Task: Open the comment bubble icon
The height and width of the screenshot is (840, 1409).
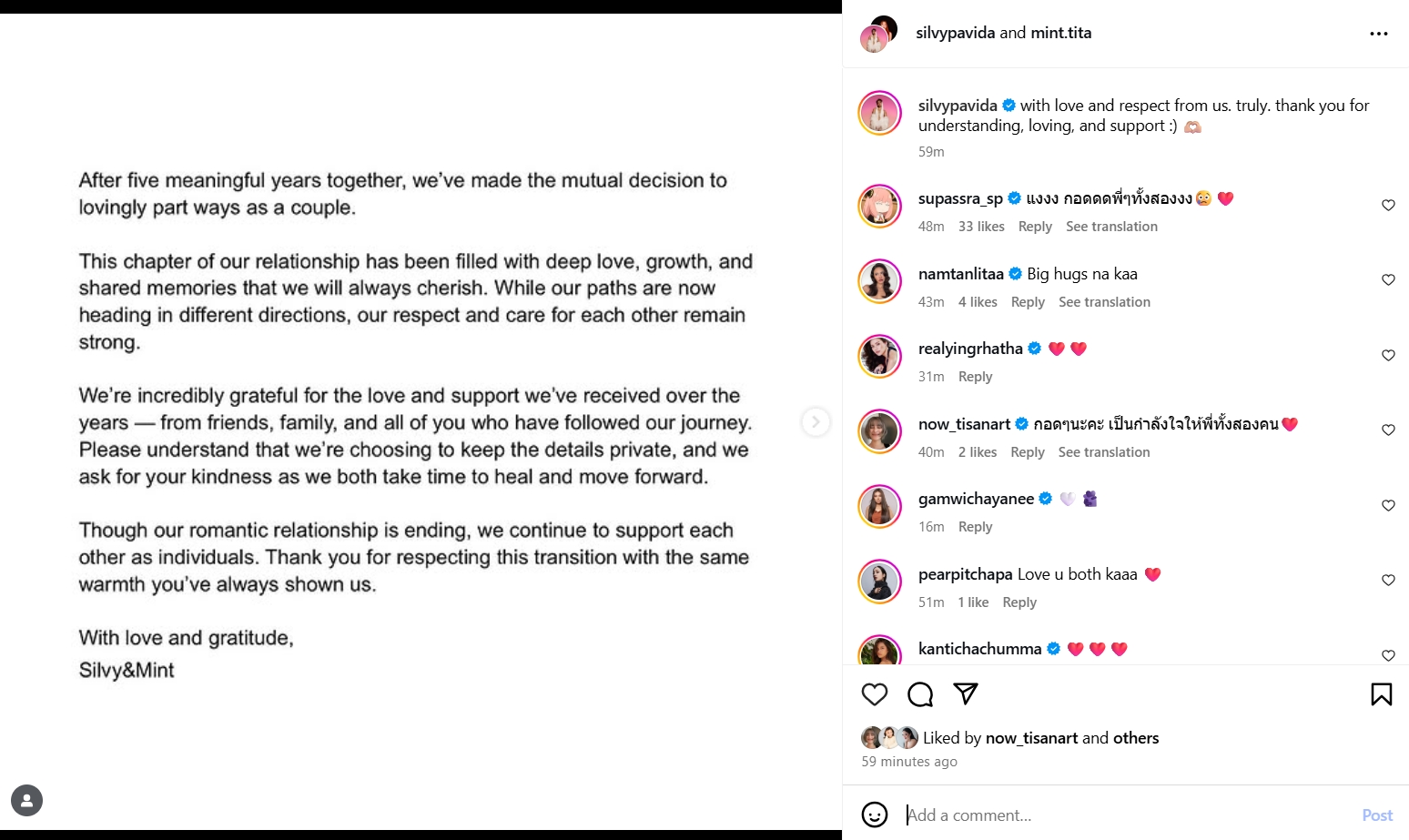Action: [x=920, y=694]
